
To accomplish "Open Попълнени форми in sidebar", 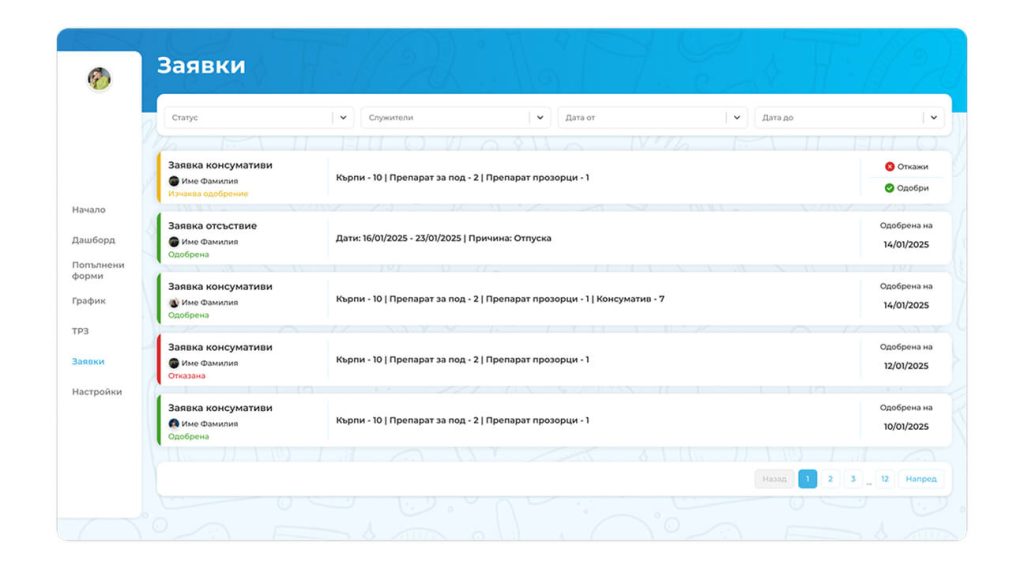I will pyautogui.click(x=98, y=270).
